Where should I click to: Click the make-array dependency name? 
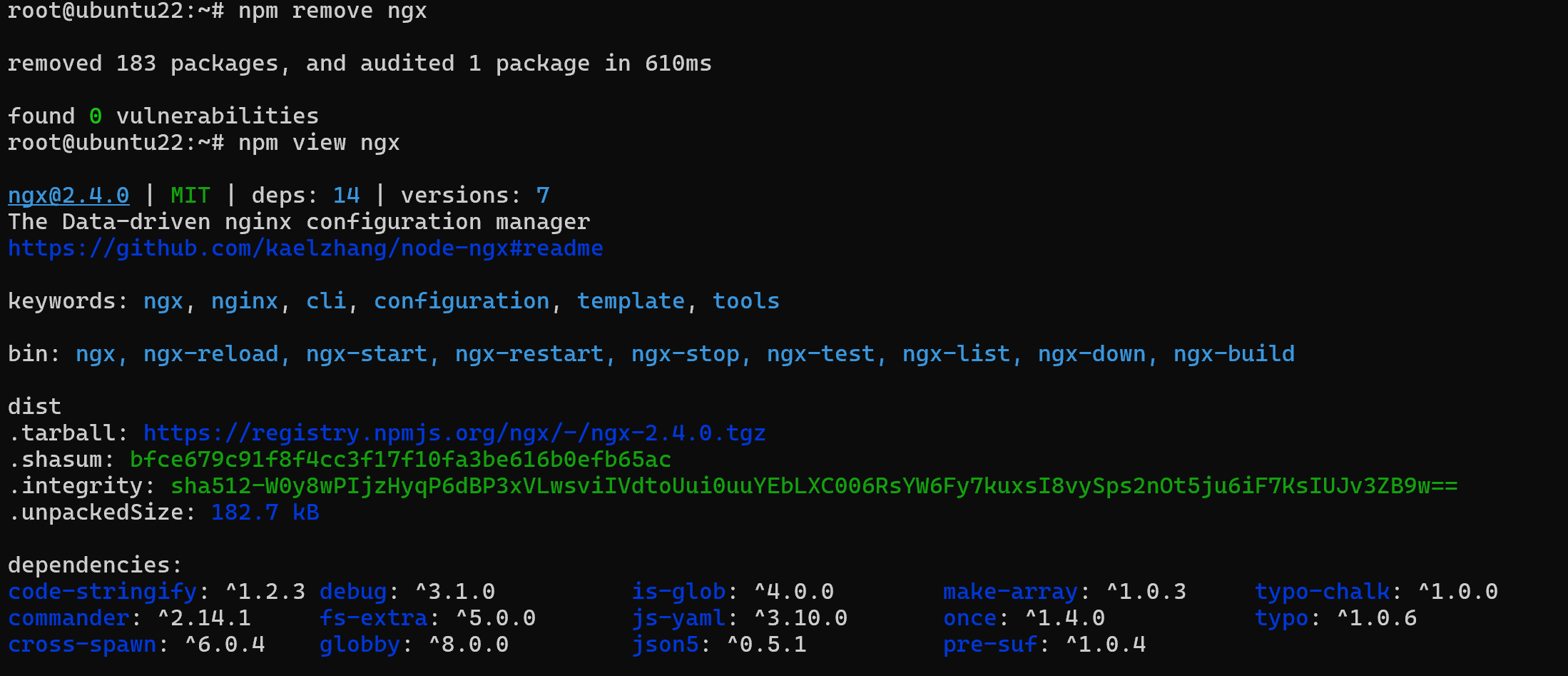tap(1010, 592)
